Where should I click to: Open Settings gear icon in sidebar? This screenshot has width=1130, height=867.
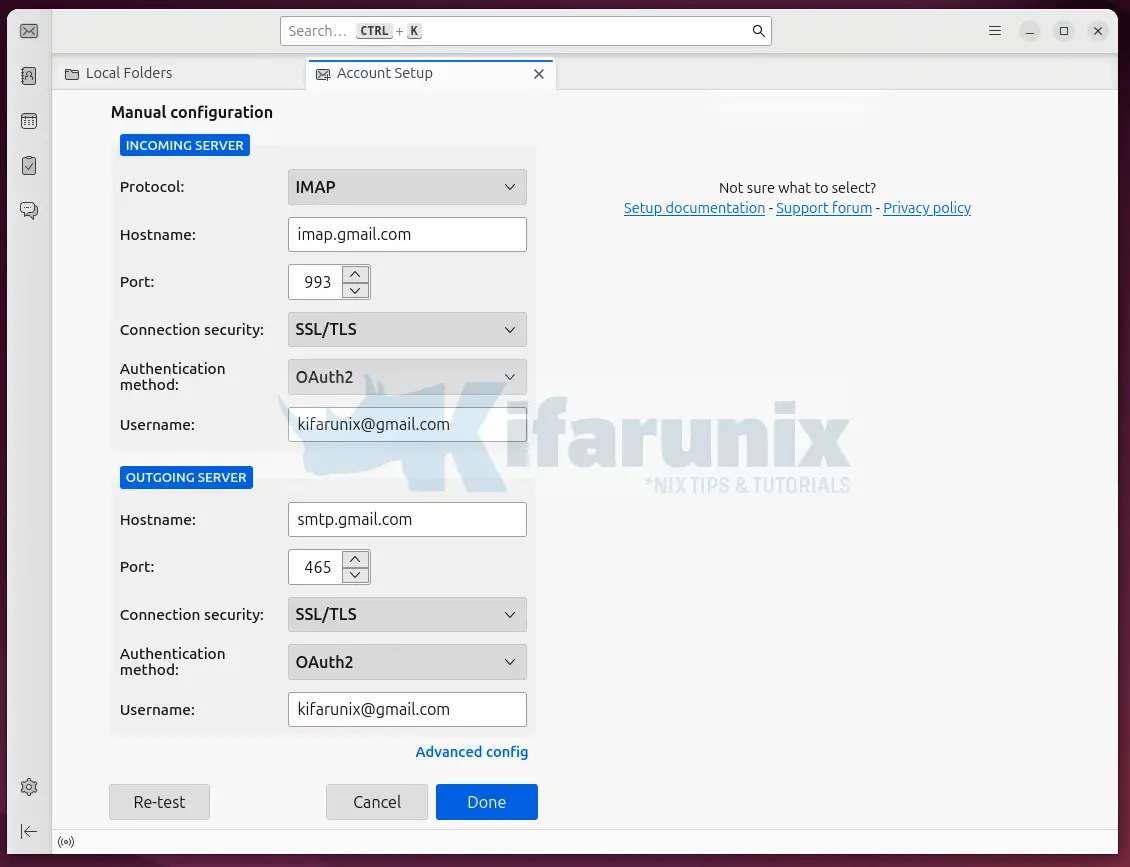coord(29,787)
